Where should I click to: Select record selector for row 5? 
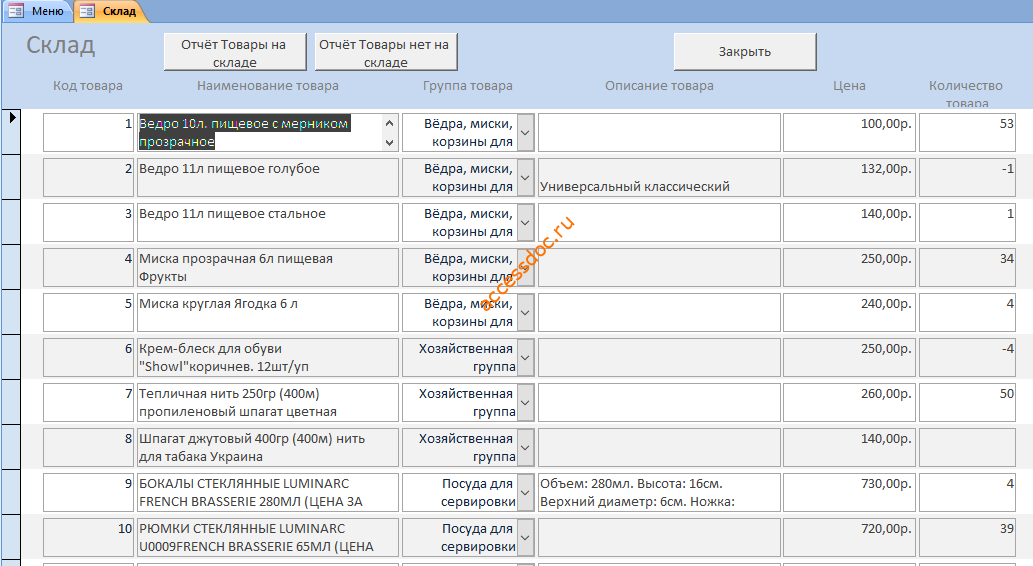11,312
